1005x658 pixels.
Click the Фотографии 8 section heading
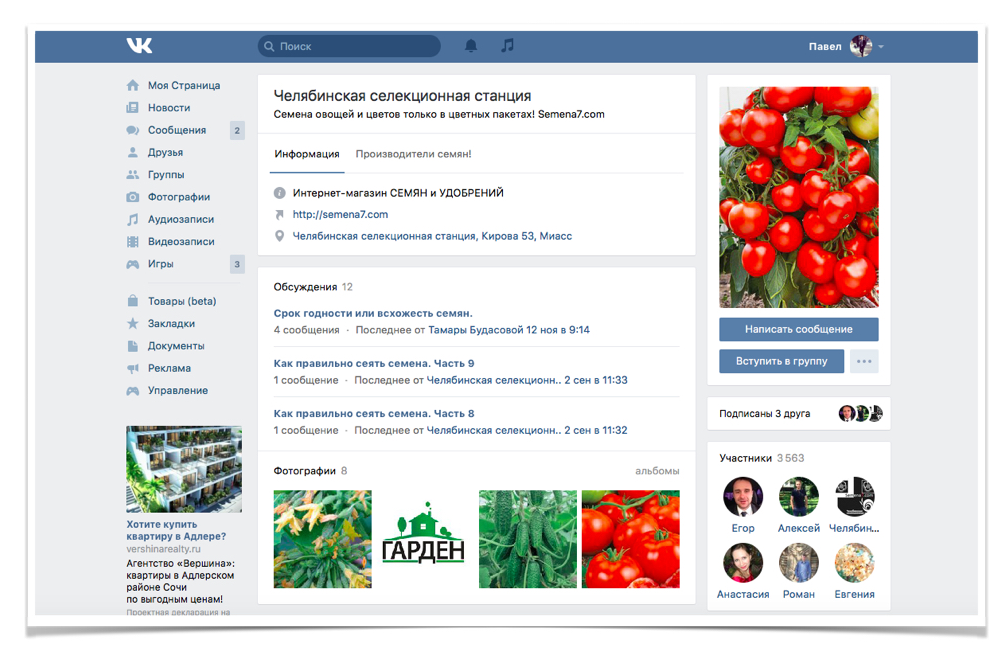point(310,471)
